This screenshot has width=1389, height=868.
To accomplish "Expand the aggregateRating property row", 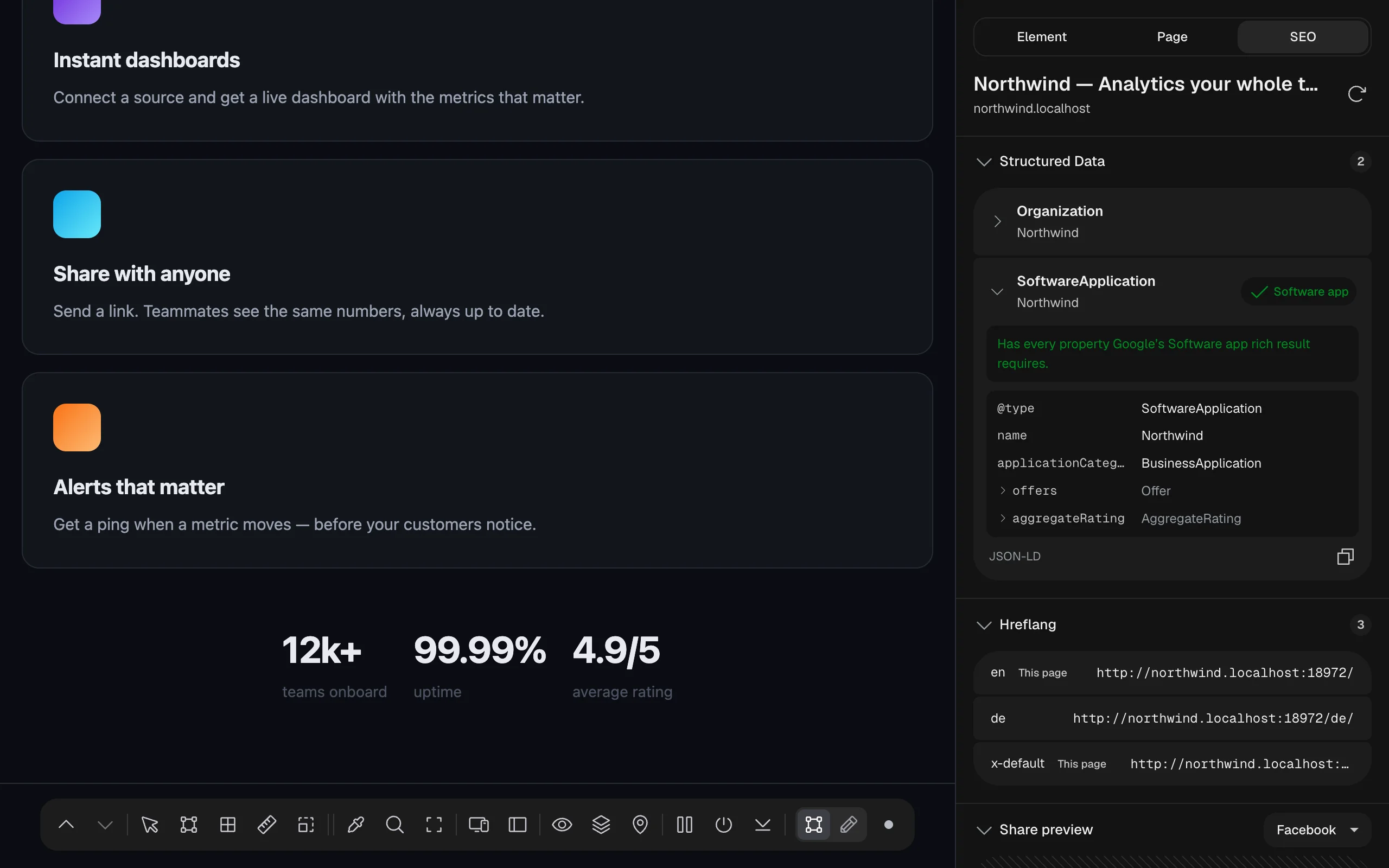I will click(x=1002, y=519).
